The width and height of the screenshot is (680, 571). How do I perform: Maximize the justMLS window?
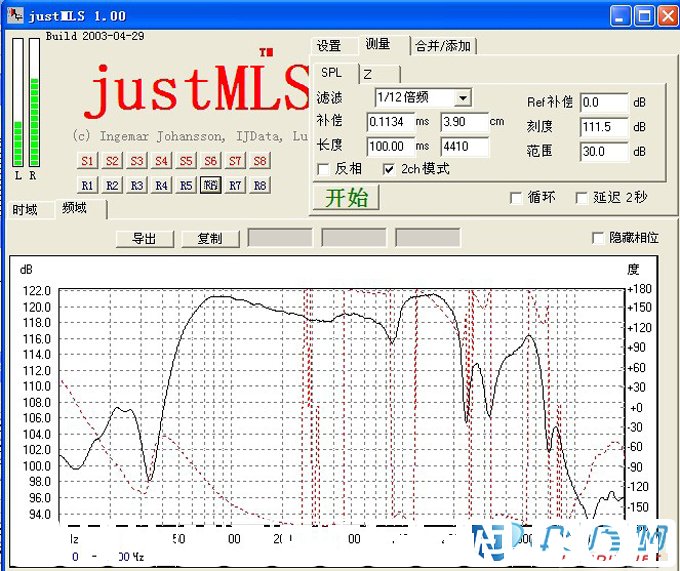[x=644, y=16]
